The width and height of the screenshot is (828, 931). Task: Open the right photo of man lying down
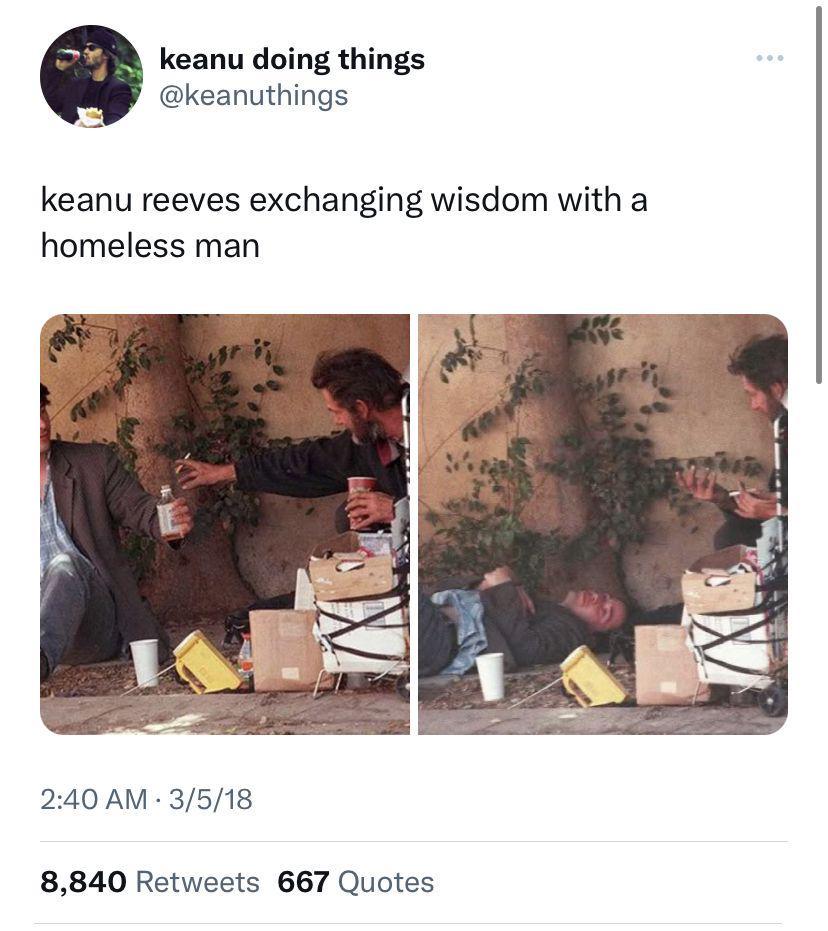(x=603, y=524)
